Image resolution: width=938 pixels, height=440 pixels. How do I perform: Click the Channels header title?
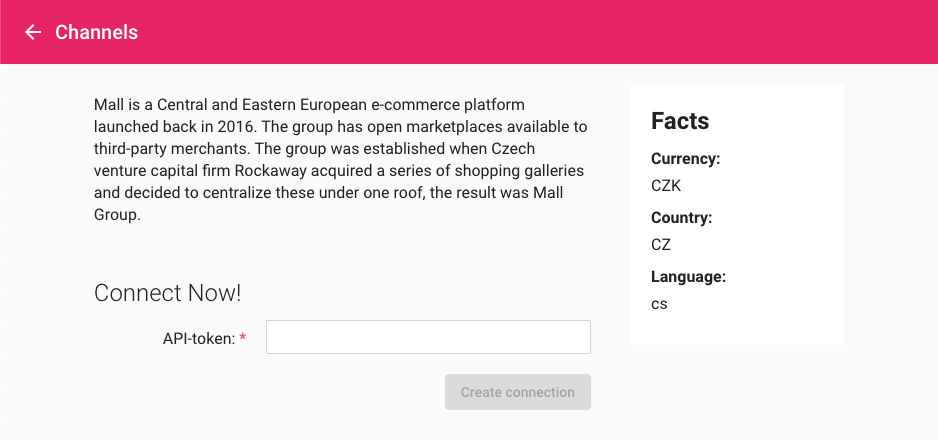click(96, 32)
